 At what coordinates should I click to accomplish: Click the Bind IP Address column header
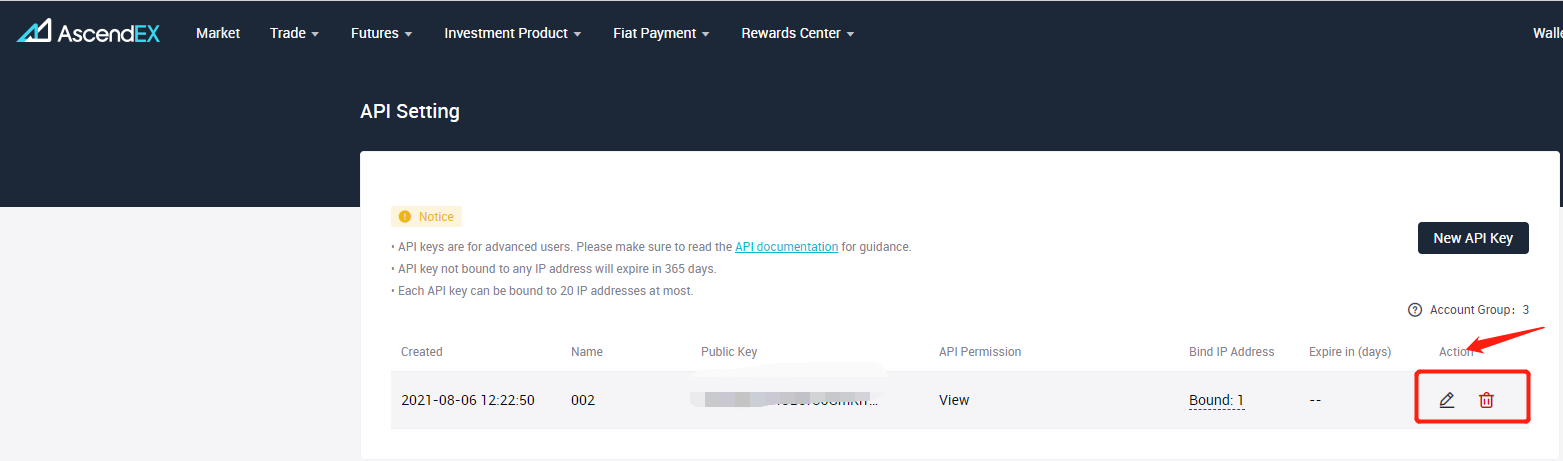(x=1231, y=352)
